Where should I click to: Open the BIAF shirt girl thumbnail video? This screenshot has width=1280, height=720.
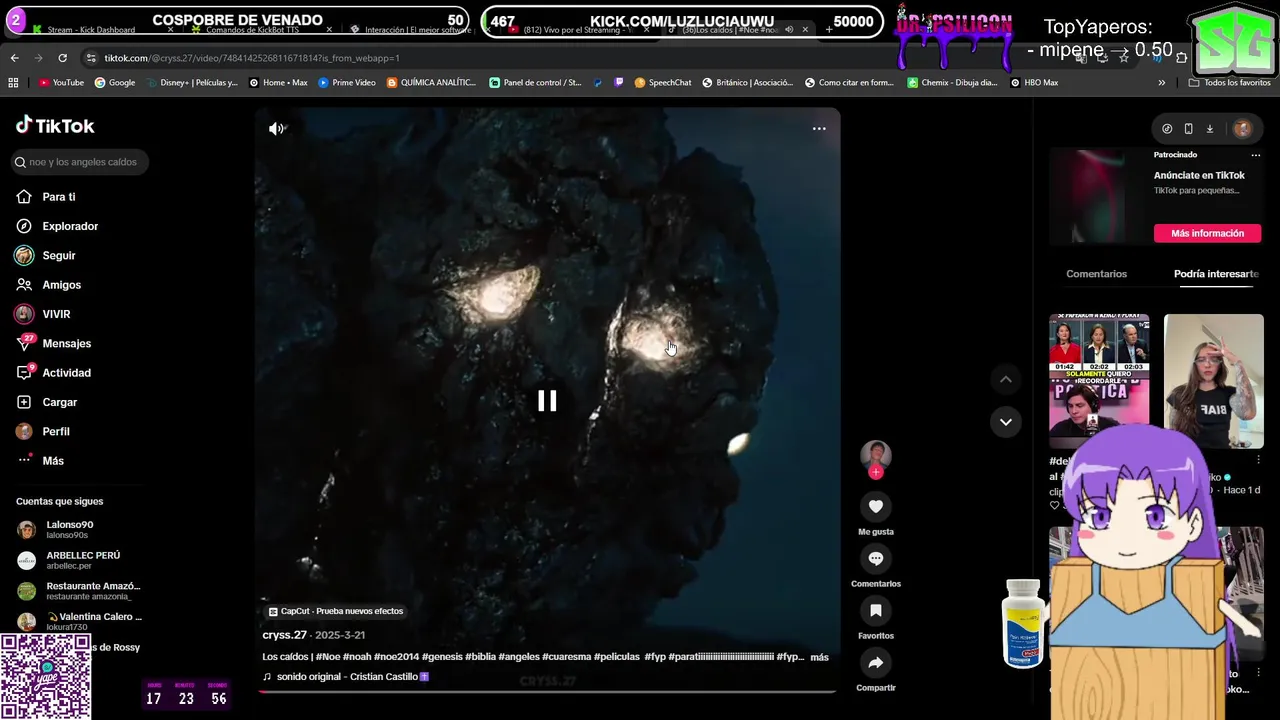tap(1214, 381)
